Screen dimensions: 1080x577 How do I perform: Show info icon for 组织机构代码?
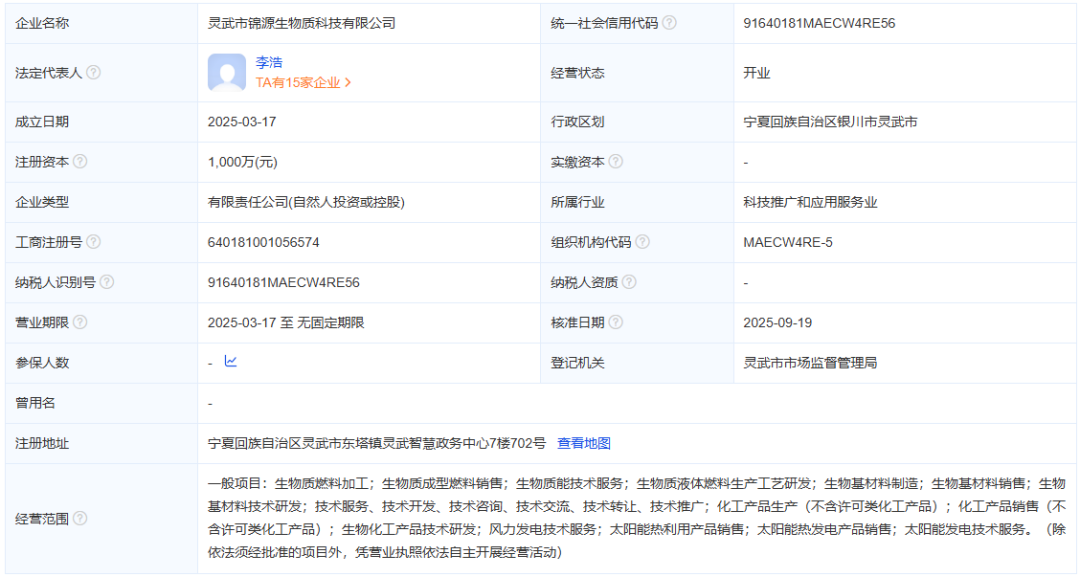[642, 242]
